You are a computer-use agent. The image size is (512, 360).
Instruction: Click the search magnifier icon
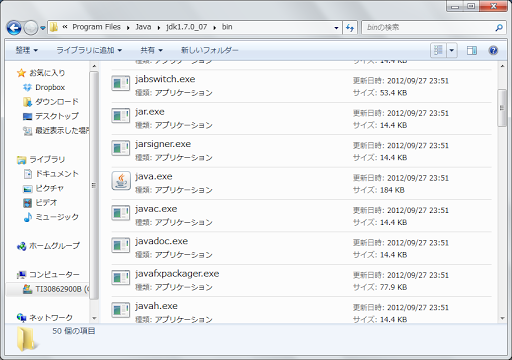click(x=499, y=28)
